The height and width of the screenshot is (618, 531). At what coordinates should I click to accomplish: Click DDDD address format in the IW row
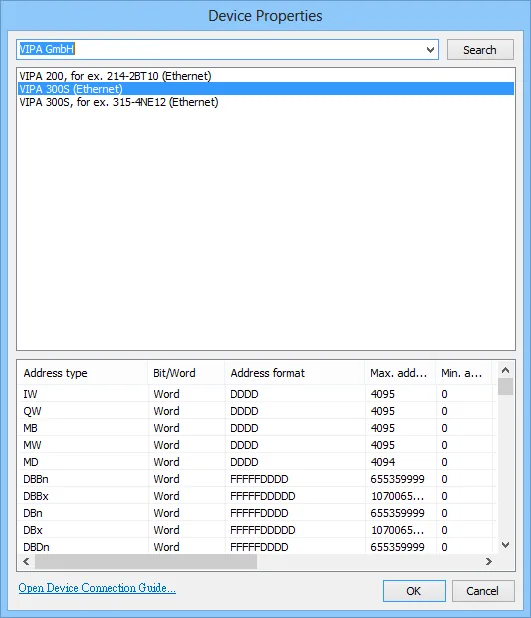[244, 394]
